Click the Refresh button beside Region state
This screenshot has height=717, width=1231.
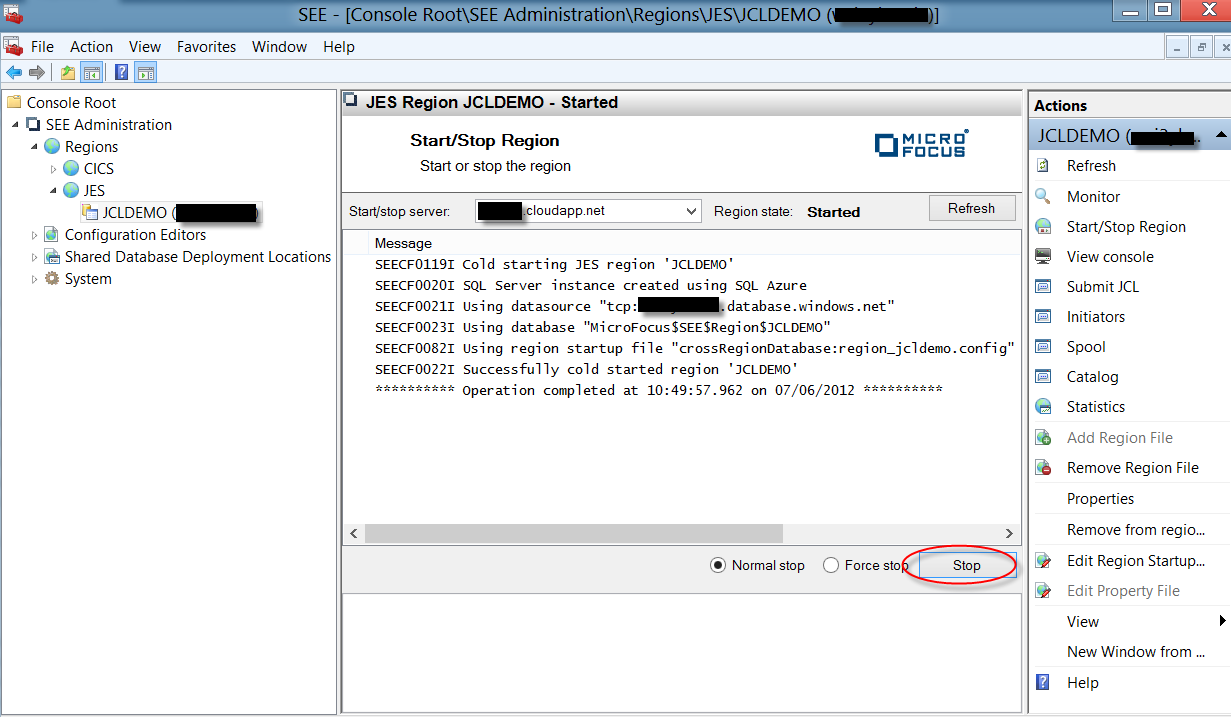[x=971, y=209]
